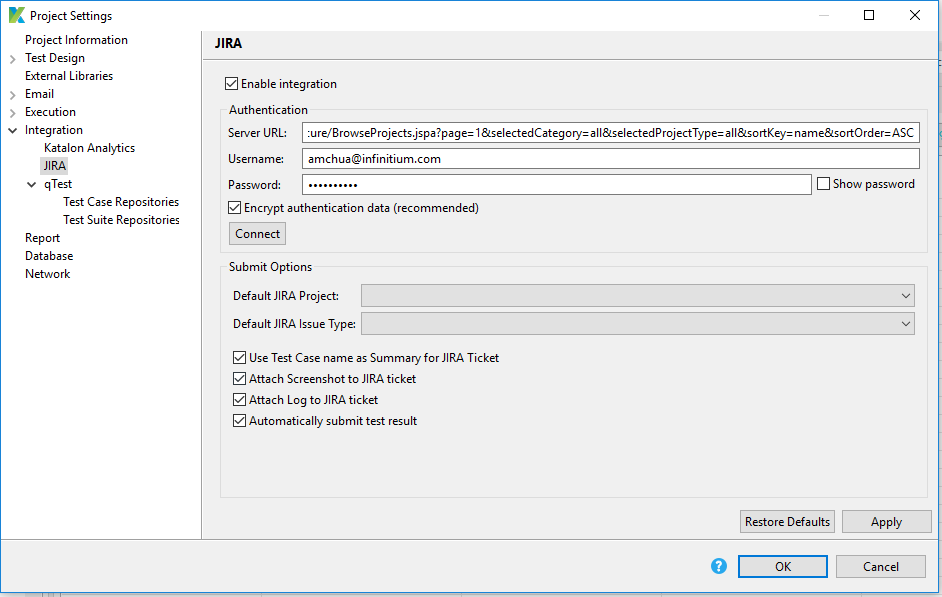Select the Email settings item
Viewport: 942px width, 597px height.
pos(39,94)
